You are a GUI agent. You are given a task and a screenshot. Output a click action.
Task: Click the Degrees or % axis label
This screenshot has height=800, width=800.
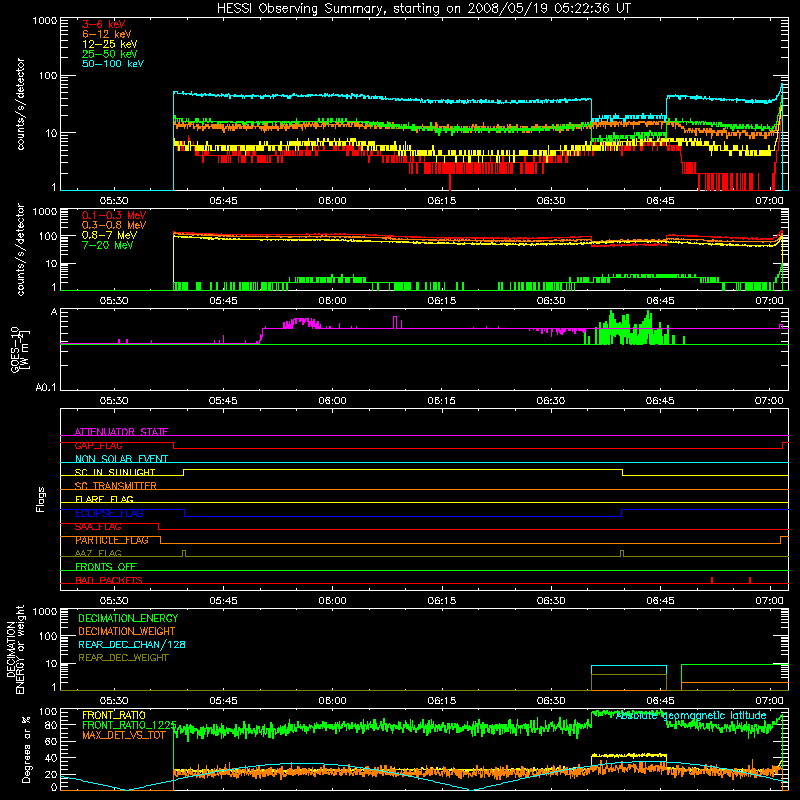(x=26, y=749)
